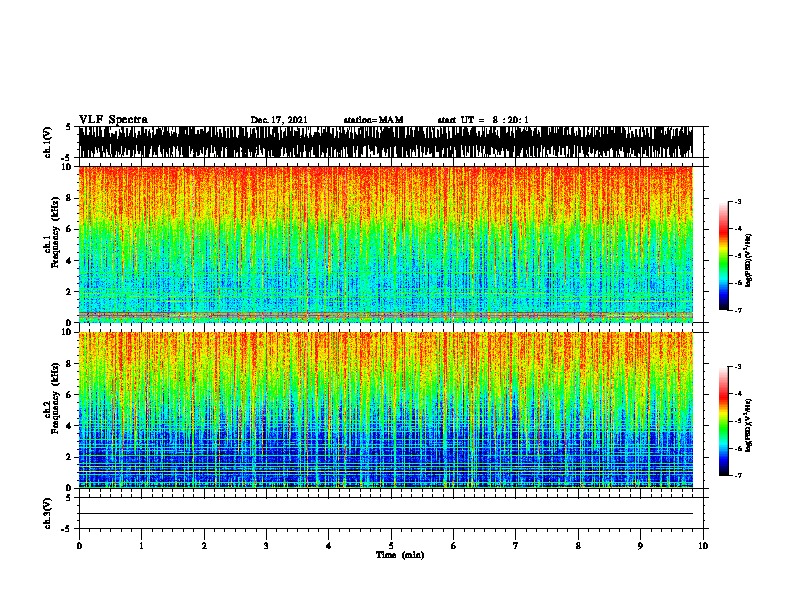Click time axis tick label "5"

click(391, 546)
